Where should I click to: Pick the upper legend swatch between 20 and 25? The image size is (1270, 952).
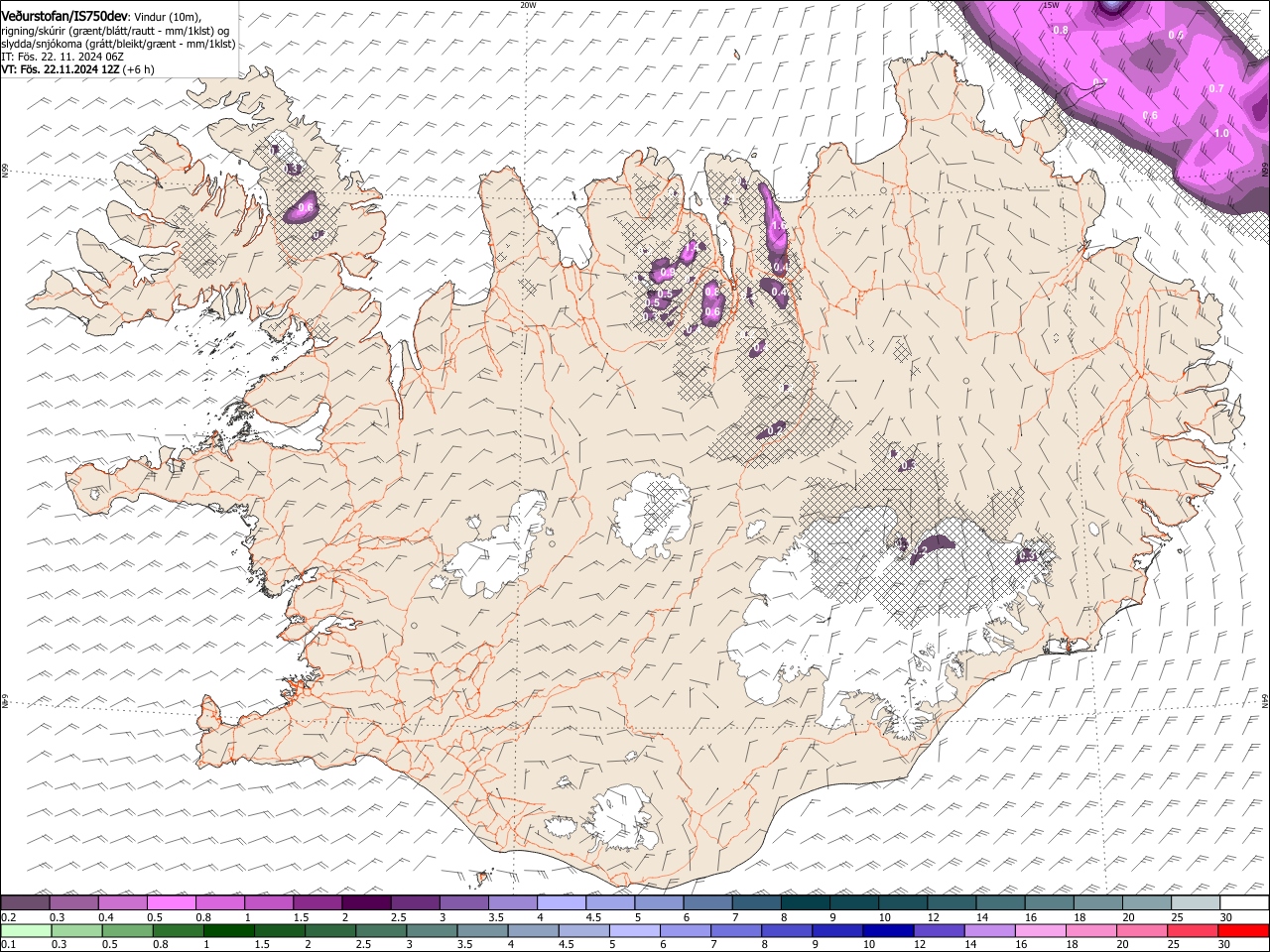(1146, 902)
